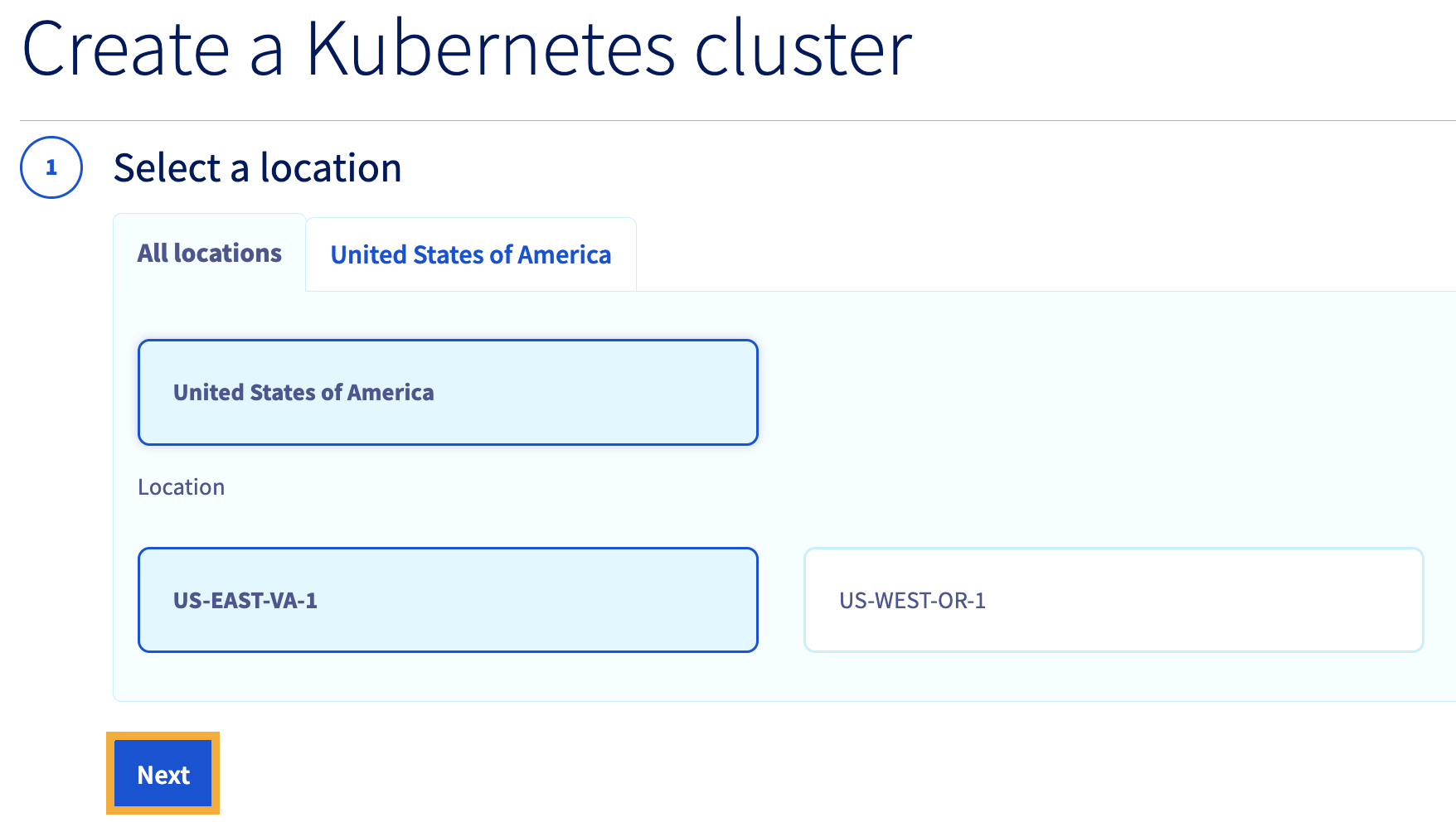Click the Create a Kubernetes cluster title

467,49
